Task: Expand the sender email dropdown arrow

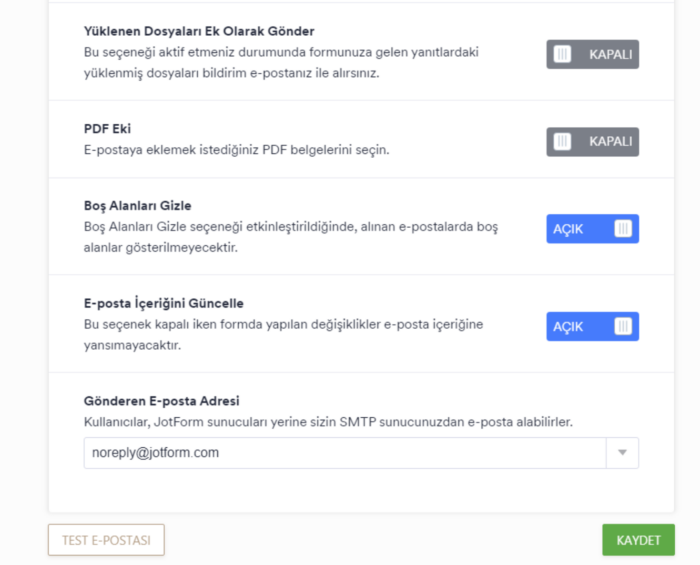Action: pyautogui.click(x=622, y=453)
